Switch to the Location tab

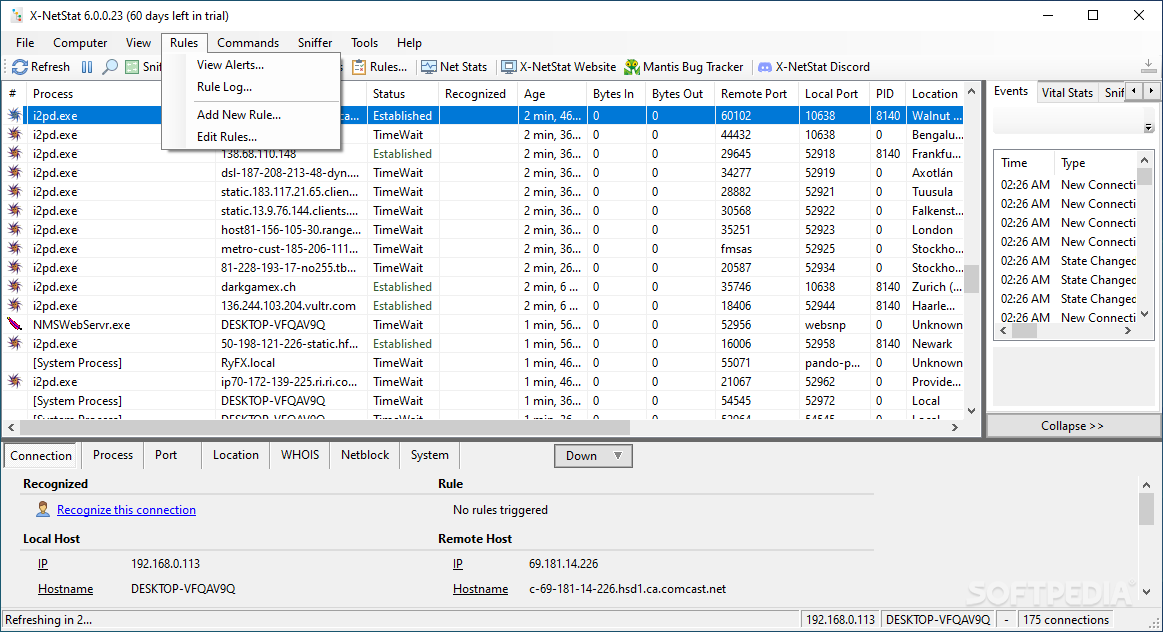click(236, 455)
